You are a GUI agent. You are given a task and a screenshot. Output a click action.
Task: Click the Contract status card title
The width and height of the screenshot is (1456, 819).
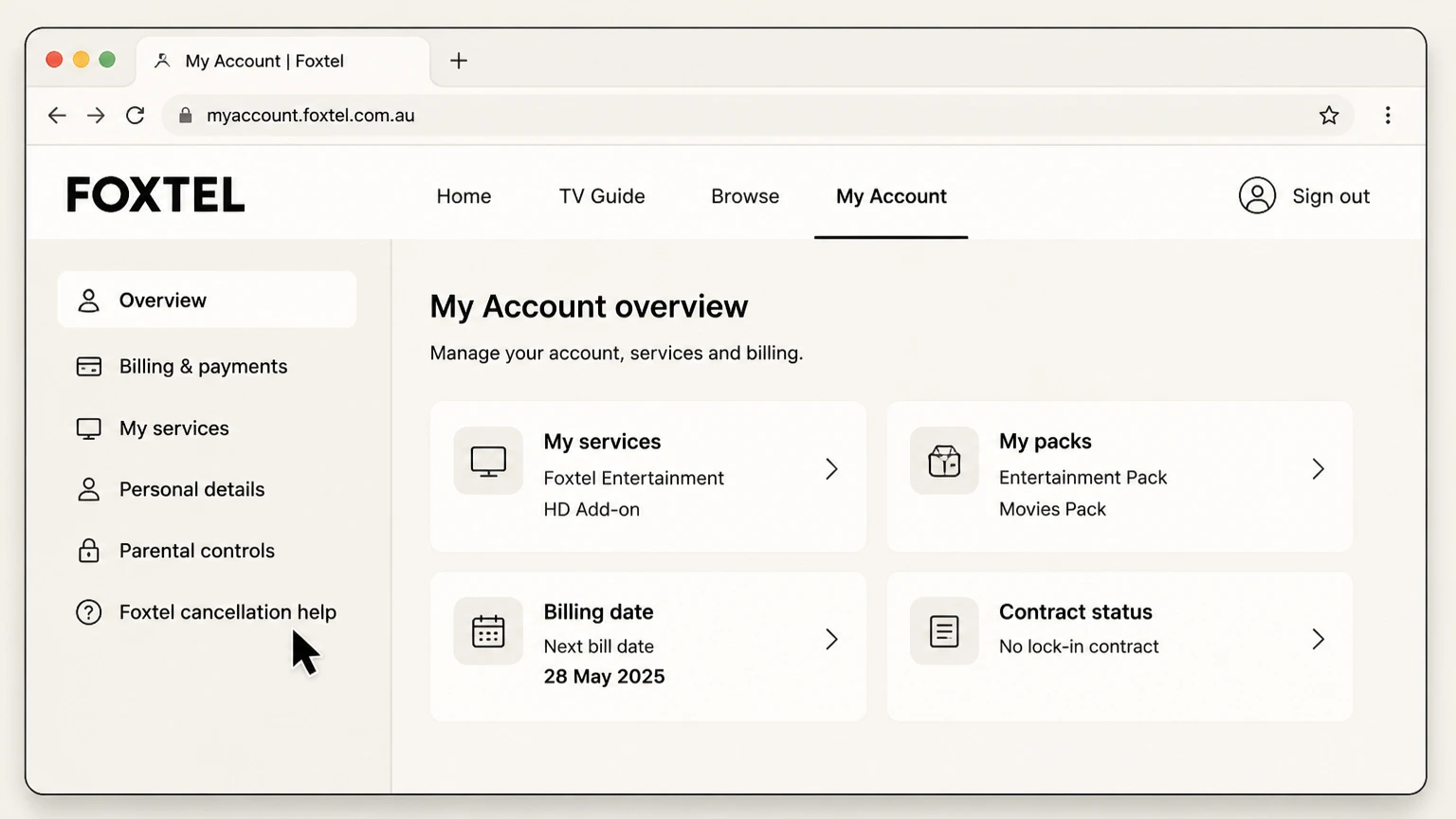pyautogui.click(x=1075, y=612)
